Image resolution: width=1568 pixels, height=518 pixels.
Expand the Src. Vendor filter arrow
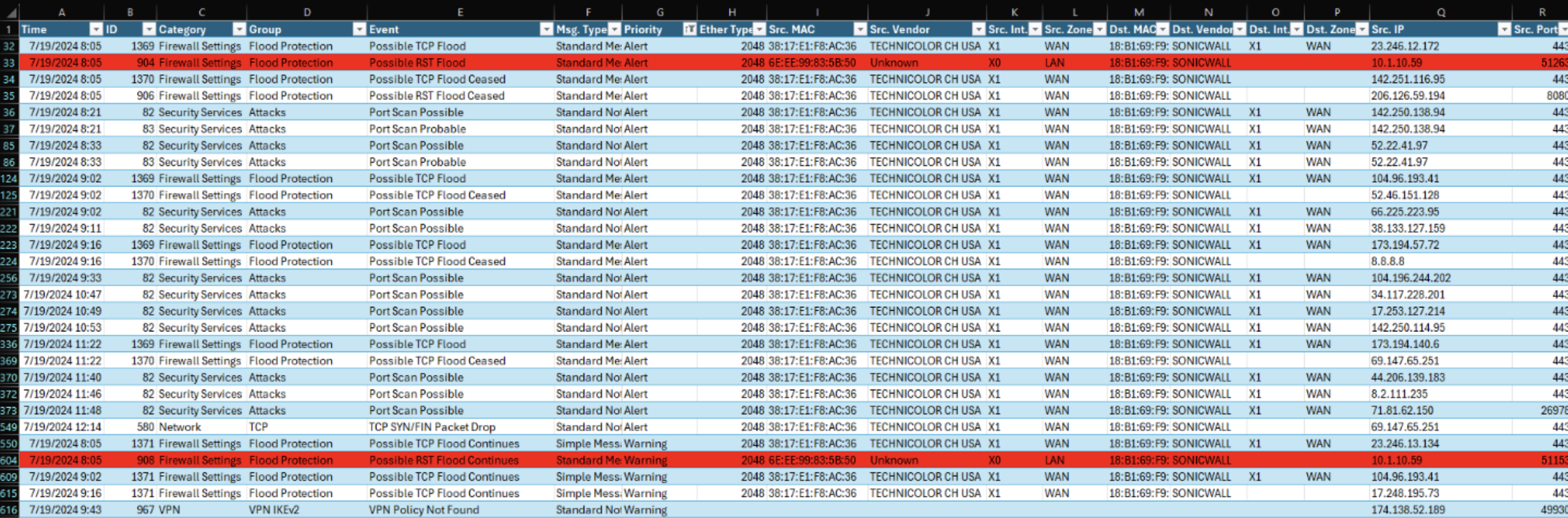tap(978, 29)
